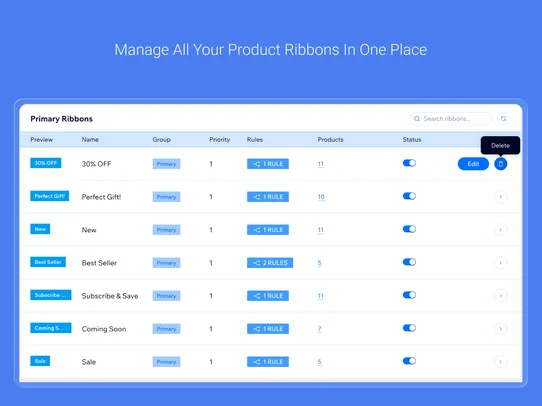Open Coming Soon row chevron button
The width and height of the screenshot is (542, 406).
click(x=501, y=329)
